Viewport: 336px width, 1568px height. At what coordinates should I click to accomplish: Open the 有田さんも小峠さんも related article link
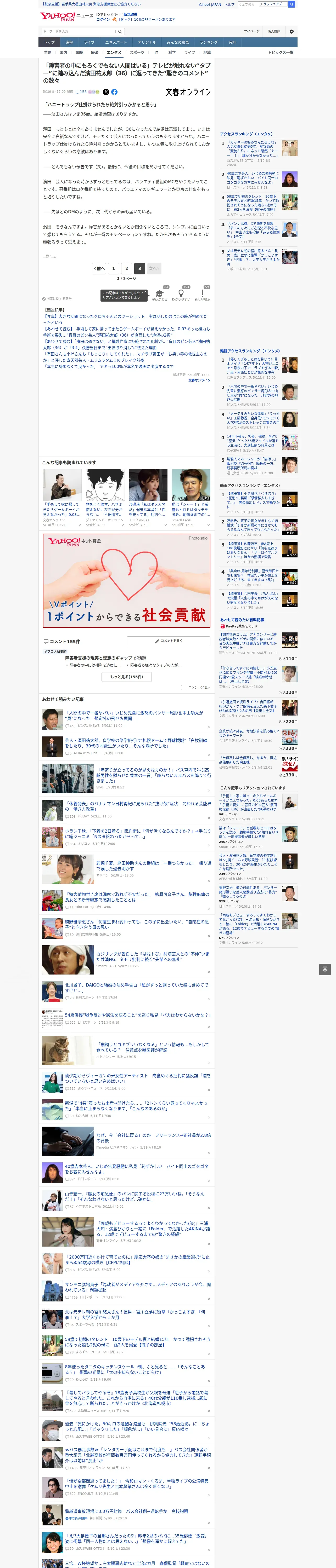[x=125, y=357]
